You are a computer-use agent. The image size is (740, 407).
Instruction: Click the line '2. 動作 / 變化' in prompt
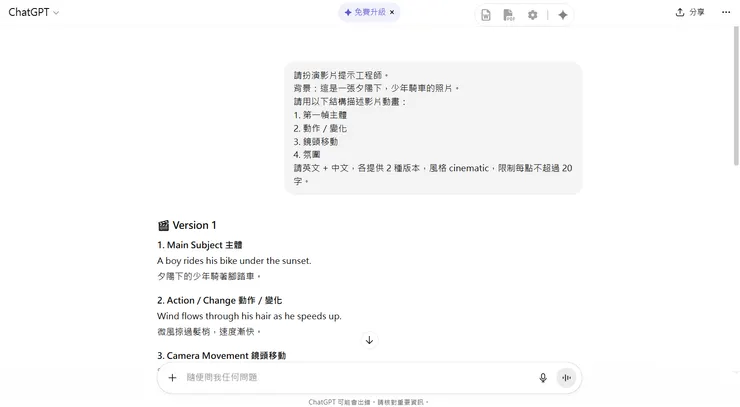click(x=320, y=128)
